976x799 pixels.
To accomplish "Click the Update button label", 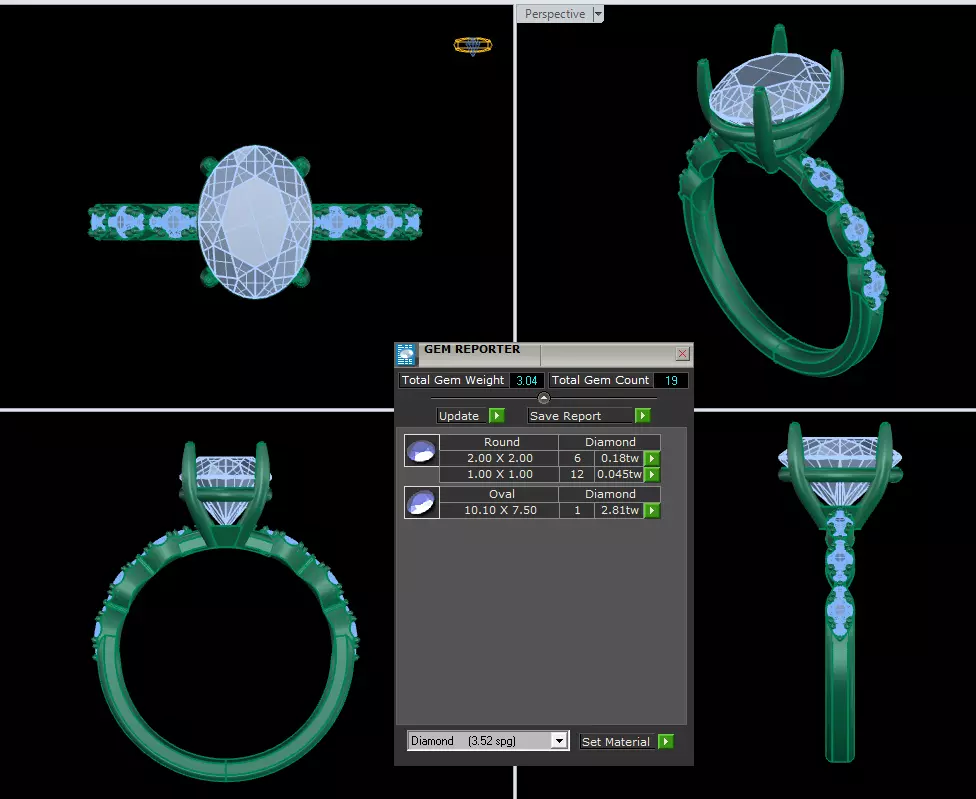I will pos(459,416).
